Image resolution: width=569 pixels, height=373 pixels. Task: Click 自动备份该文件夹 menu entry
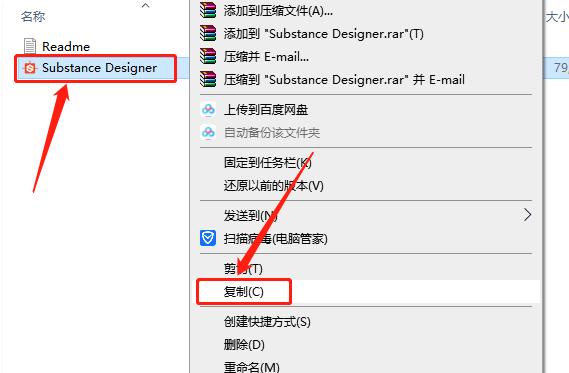click(x=366, y=132)
